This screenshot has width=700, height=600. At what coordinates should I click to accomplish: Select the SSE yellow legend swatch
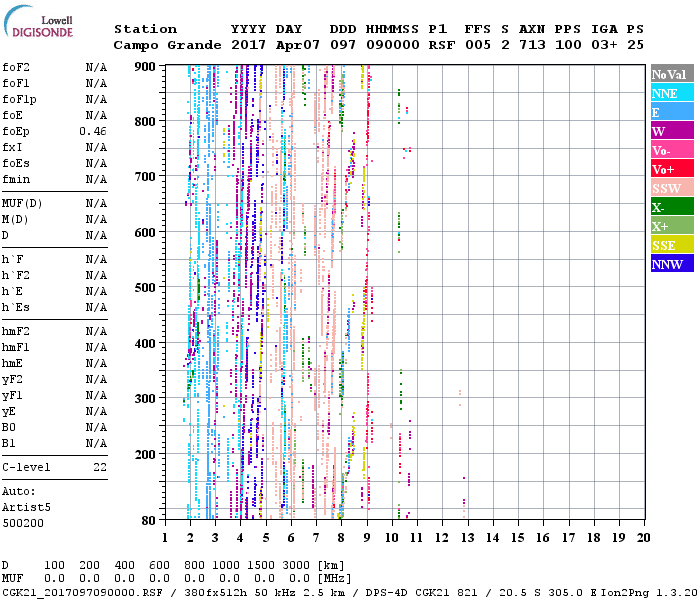click(672, 245)
